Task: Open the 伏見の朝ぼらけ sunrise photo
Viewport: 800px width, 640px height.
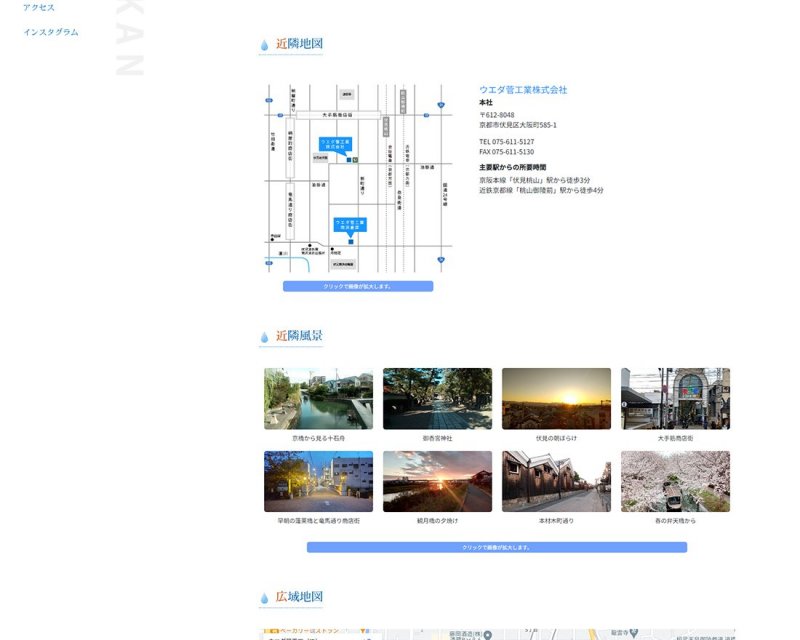Action: click(x=556, y=399)
